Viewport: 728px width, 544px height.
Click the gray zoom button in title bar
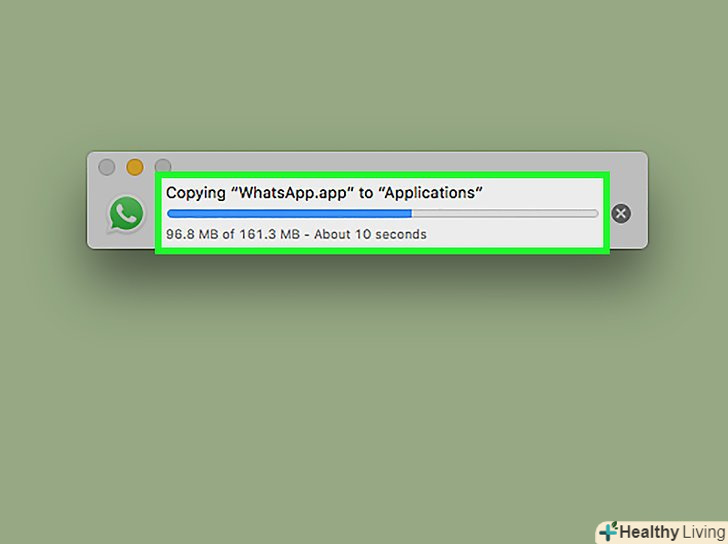pyautogui.click(x=163, y=165)
